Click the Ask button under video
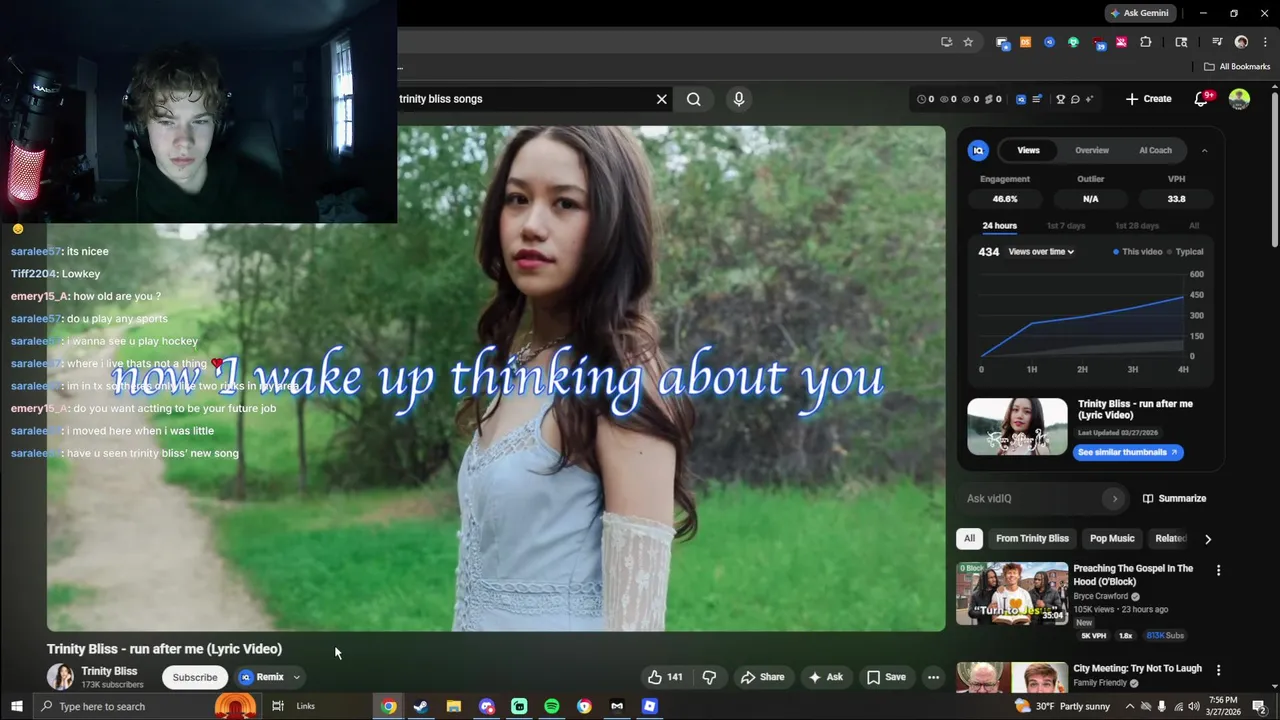 tap(825, 677)
